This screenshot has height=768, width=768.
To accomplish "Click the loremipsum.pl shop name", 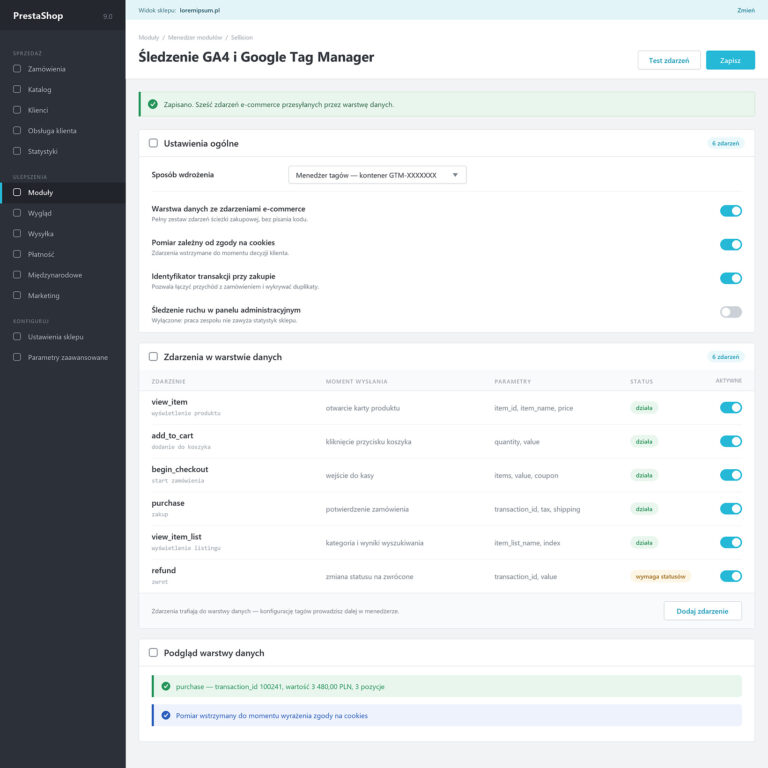I will pos(200,10).
